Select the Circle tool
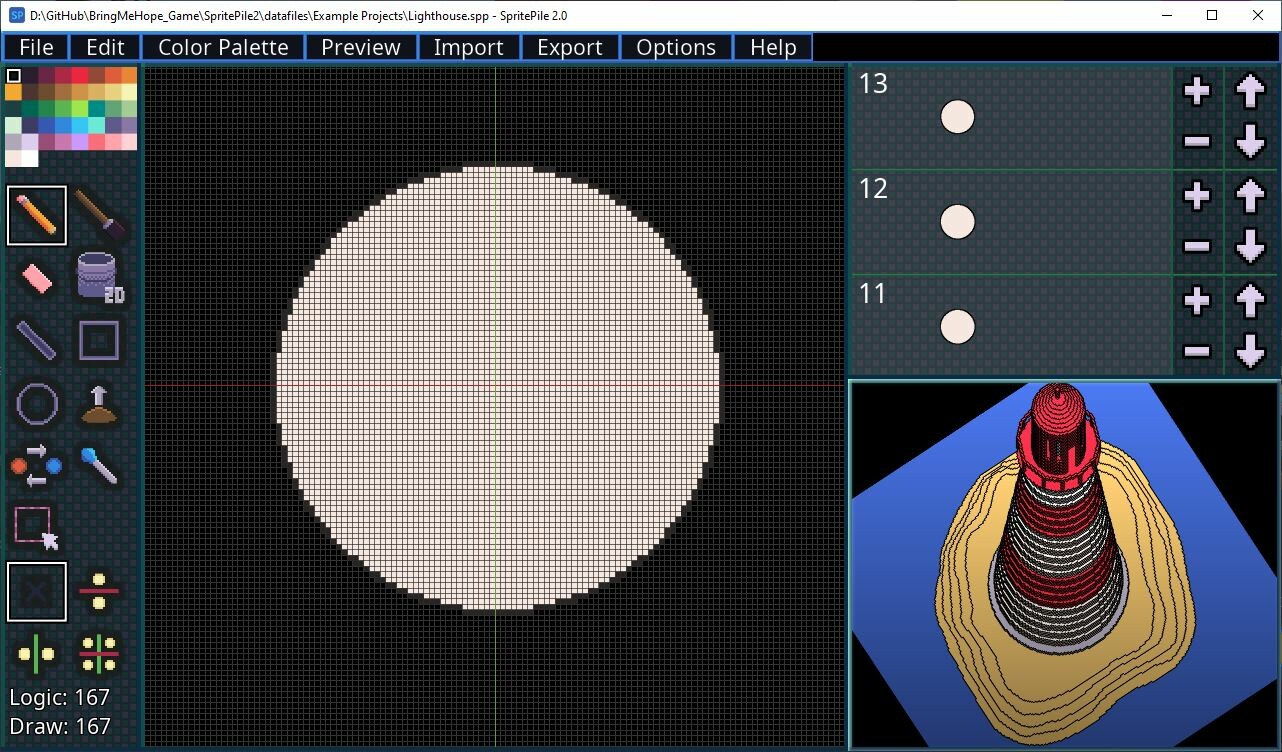This screenshot has width=1282, height=752. (37, 403)
